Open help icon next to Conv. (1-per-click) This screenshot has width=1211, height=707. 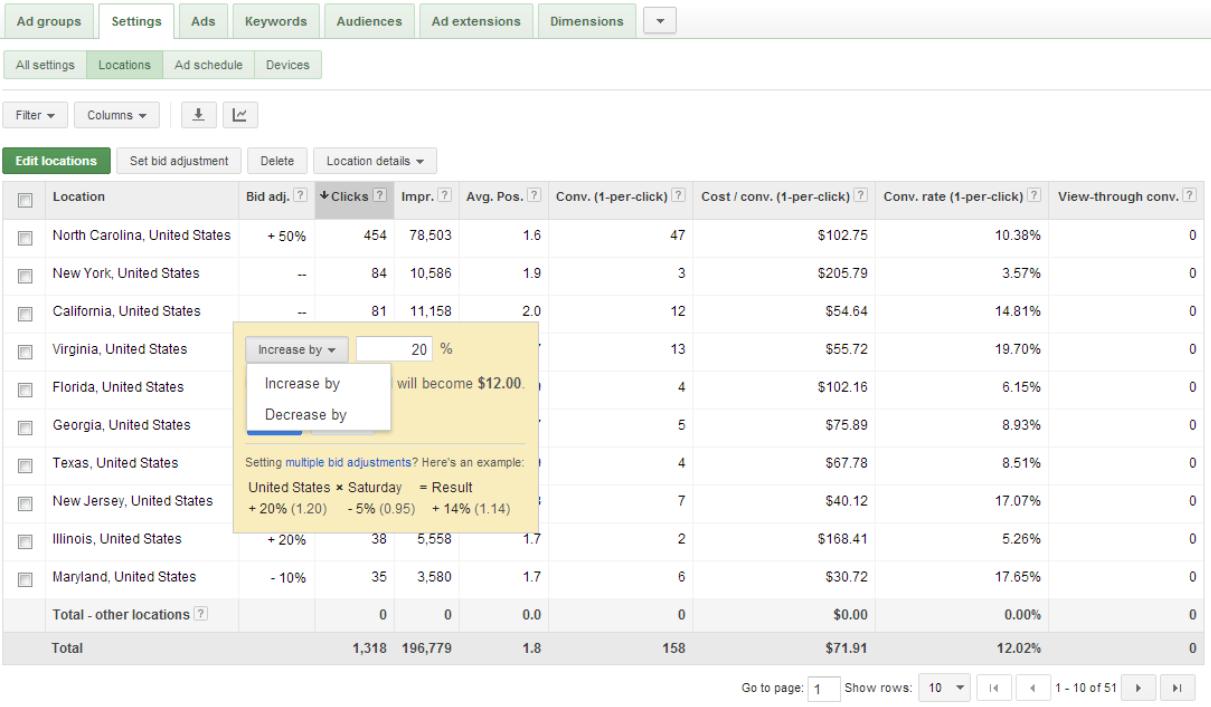(x=680, y=198)
